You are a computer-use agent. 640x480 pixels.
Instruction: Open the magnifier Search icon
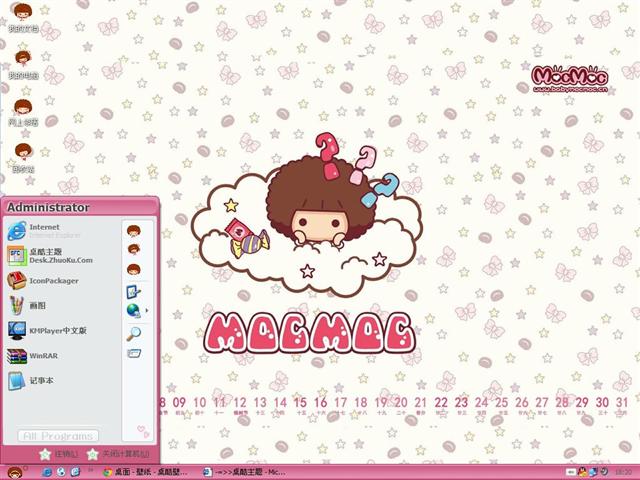pyautogui.click(x=133, y=333)
